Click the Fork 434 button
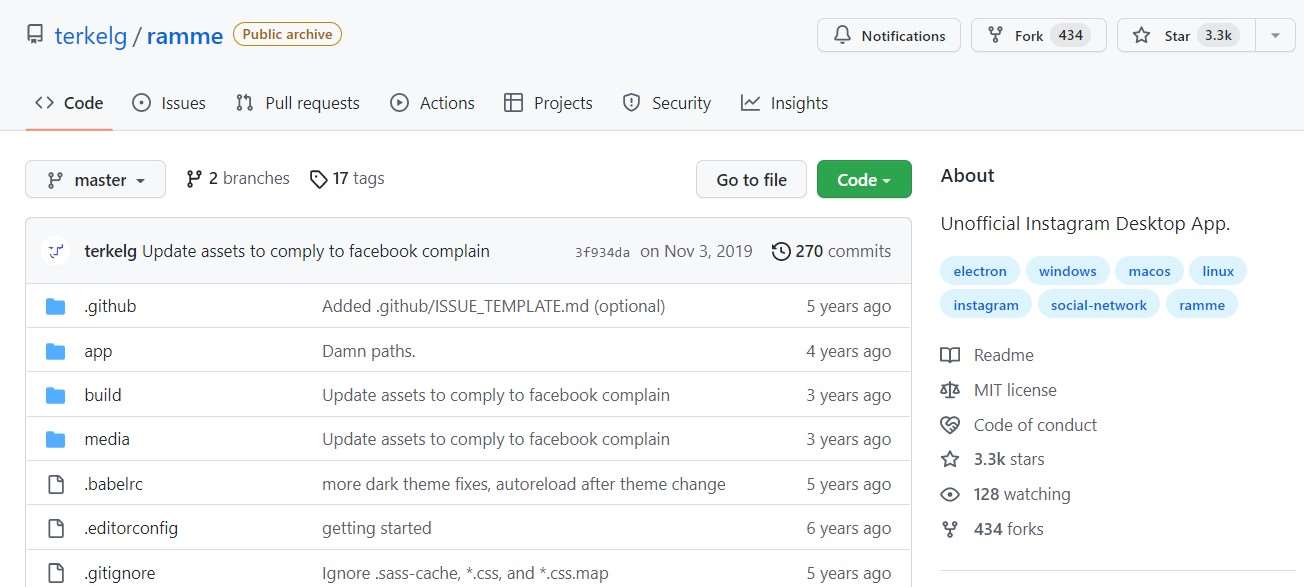Viewport: 1304px width, 587px height. tap(1039, 35)
